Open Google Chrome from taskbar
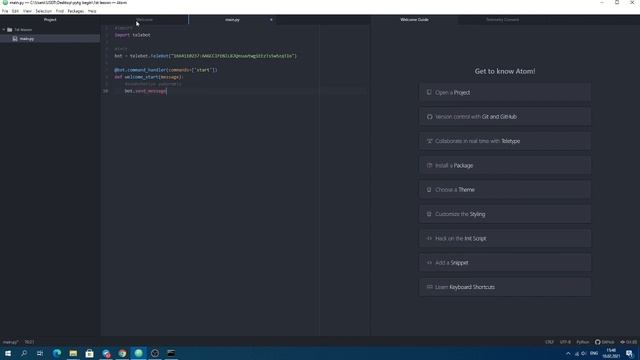This screenshot has width=640, height=360. pos(122,353)
